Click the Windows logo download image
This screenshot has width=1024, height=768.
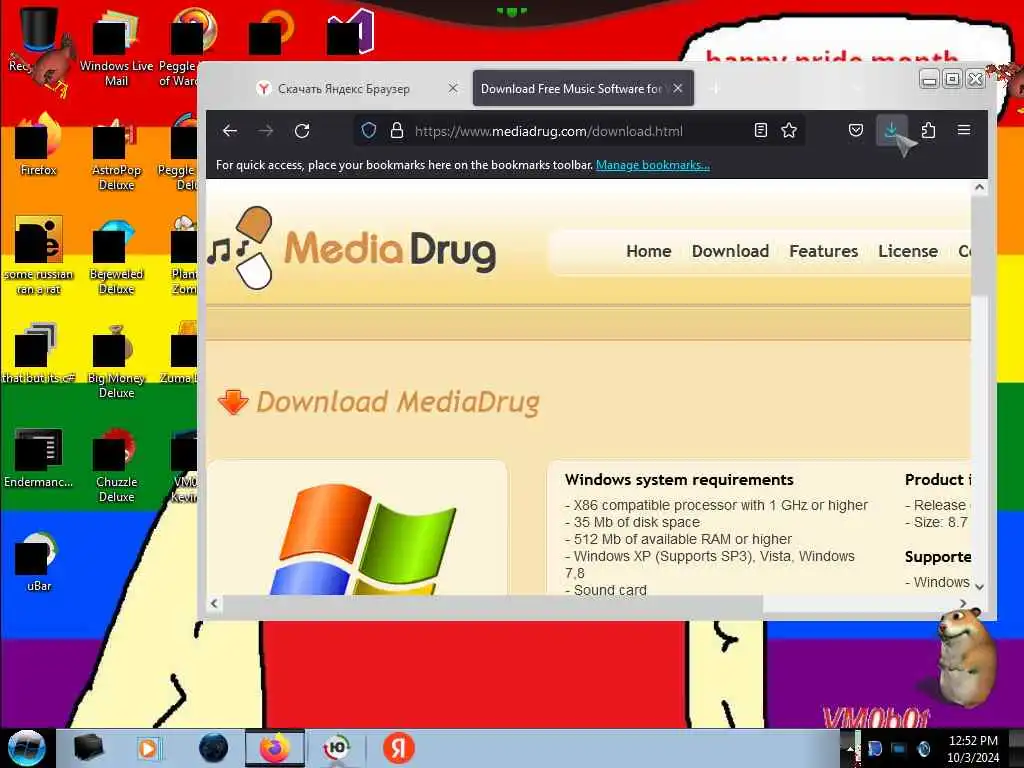362,539
